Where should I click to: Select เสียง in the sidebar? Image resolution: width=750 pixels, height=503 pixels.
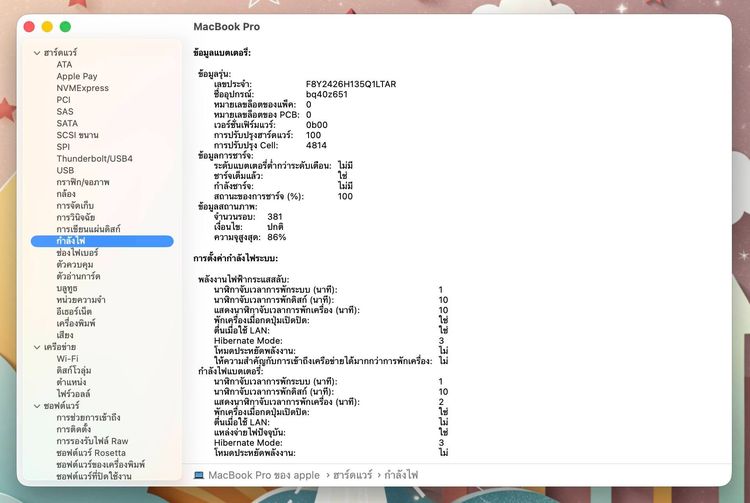(65, 335)
